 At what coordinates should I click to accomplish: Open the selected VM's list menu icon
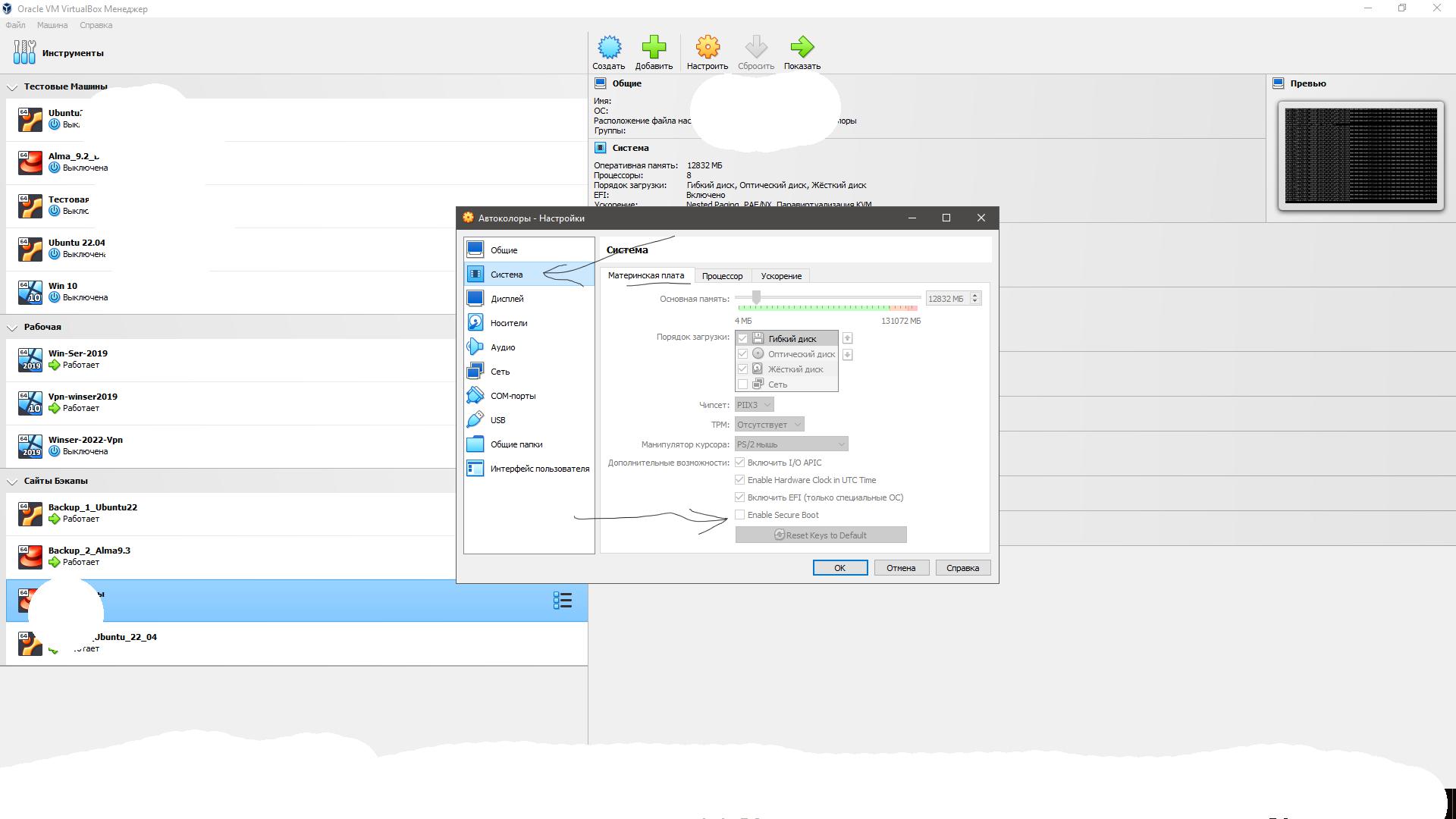click(562, 601)
